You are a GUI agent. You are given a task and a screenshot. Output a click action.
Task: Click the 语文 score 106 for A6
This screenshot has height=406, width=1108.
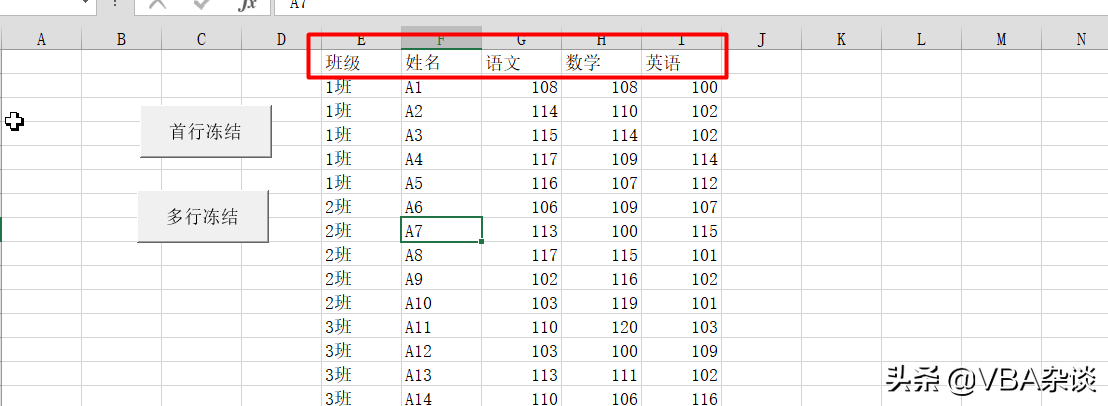(x=521, y=207)
